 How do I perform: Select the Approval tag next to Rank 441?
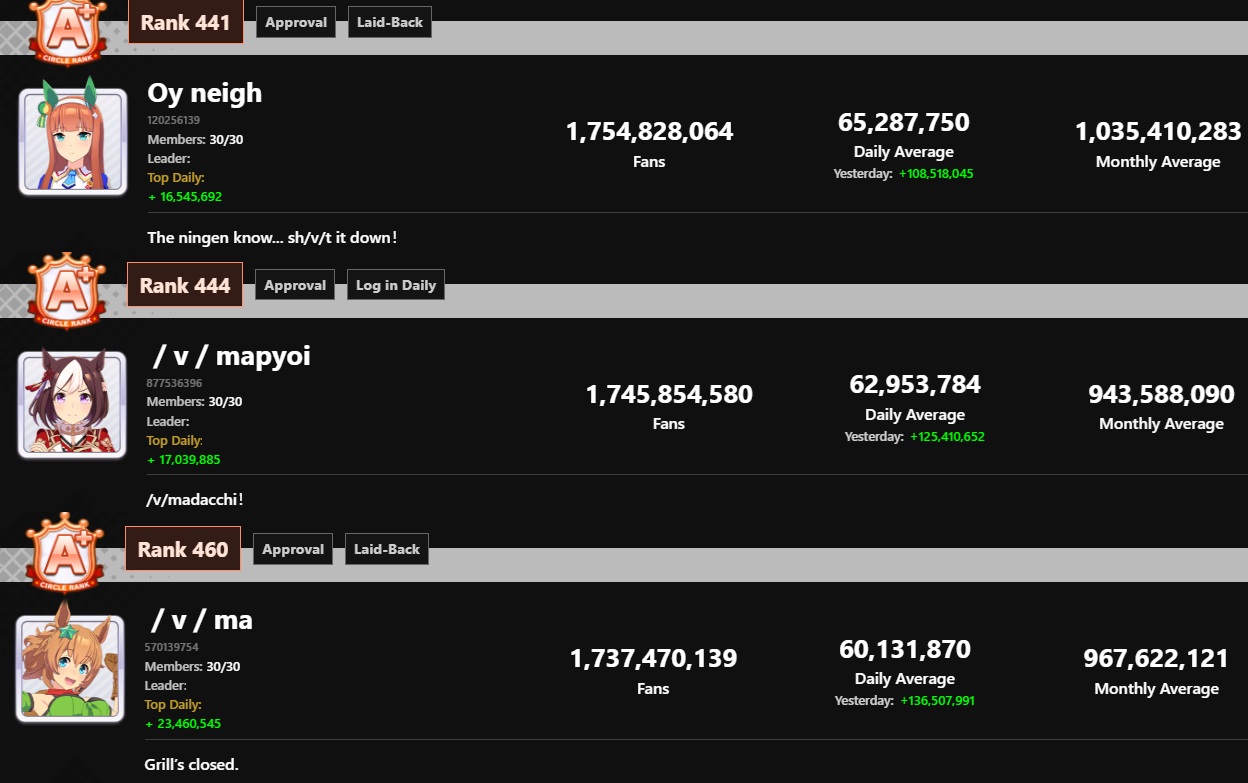pyautogui.click(x=296, y=22)
